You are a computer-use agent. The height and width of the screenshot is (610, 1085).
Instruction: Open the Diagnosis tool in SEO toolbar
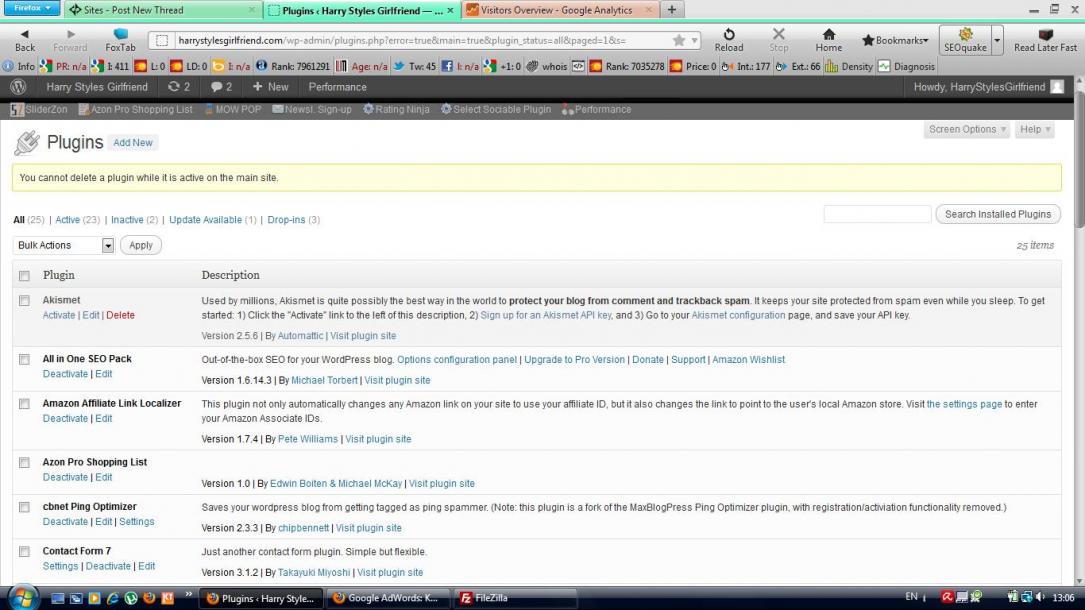point(906,66)
